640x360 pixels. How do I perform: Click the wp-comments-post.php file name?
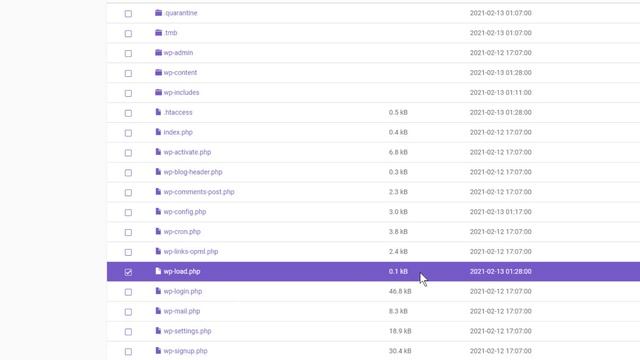tap(199, 192)
